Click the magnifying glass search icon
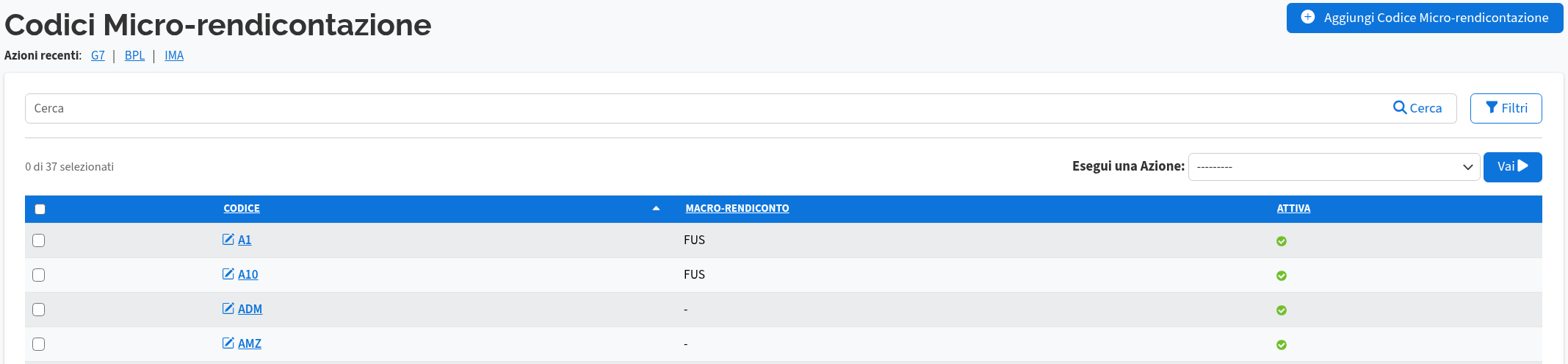The height and width of the screenshot is (364, 1568). (1400, 108)
